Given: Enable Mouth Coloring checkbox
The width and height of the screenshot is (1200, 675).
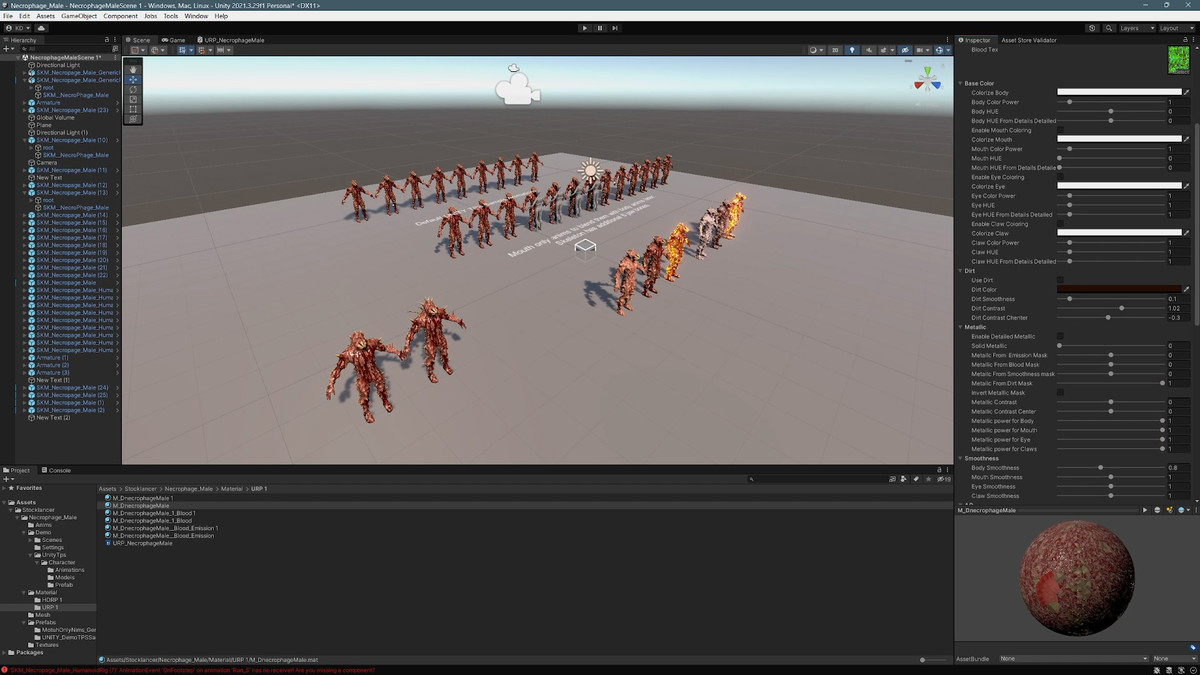Looking at the screenshot, I should pos(1061,130).
